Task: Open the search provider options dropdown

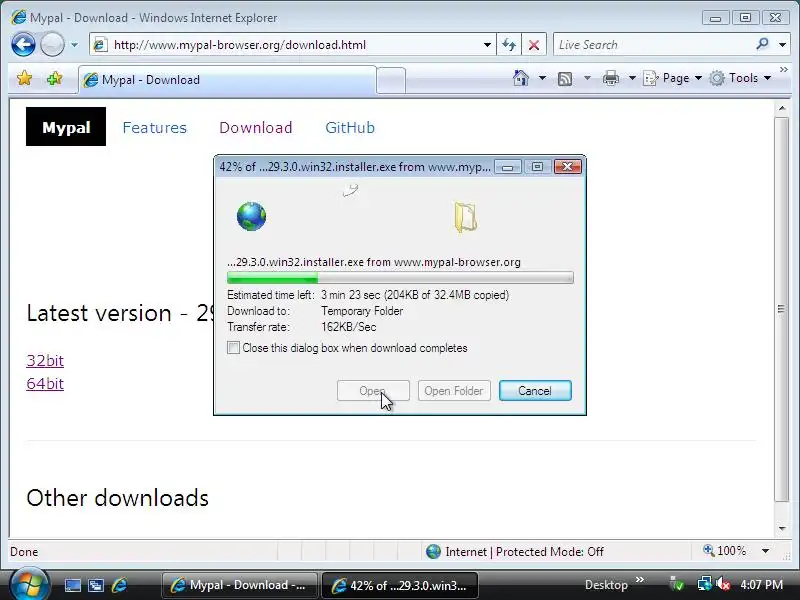Action: pyautogui.click(x=783, y=45)
